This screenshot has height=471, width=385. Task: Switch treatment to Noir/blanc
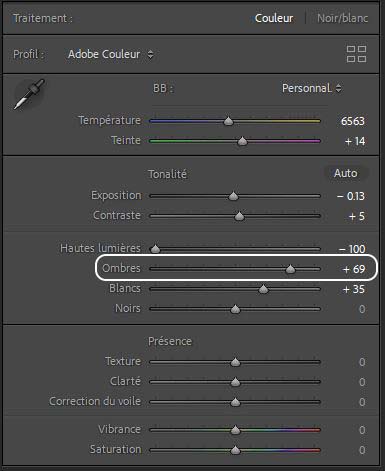click(342, 18)
